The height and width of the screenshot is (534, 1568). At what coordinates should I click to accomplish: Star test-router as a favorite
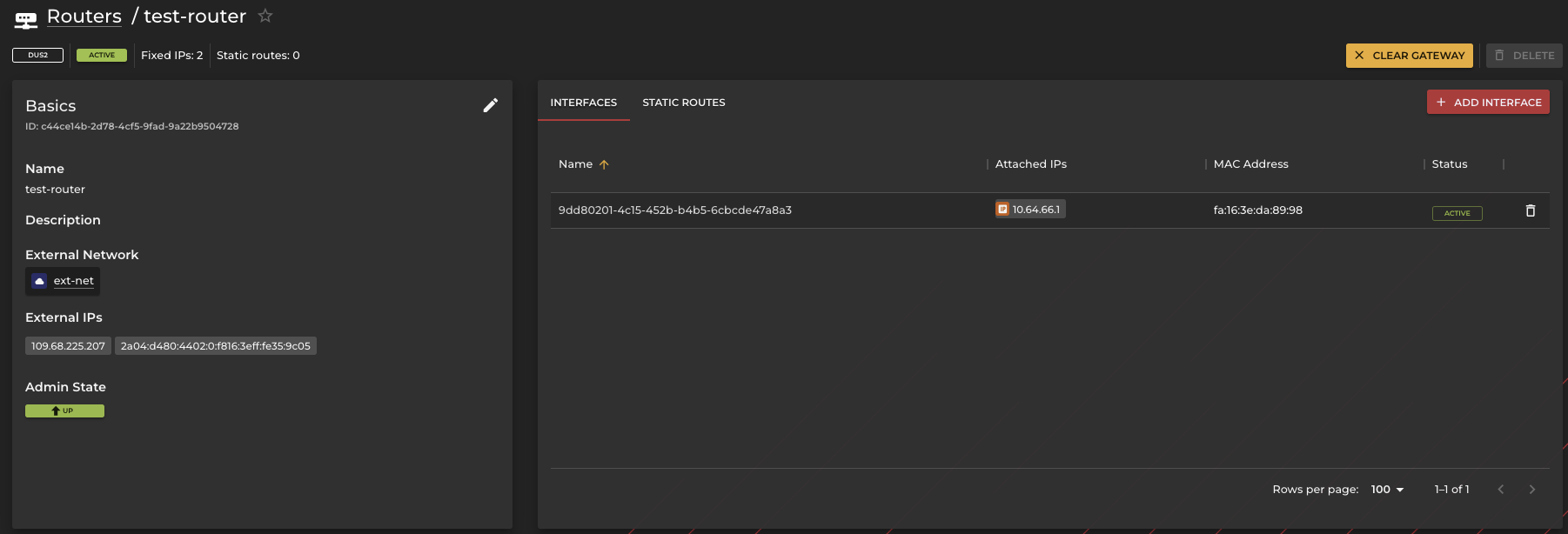(265, 17)
